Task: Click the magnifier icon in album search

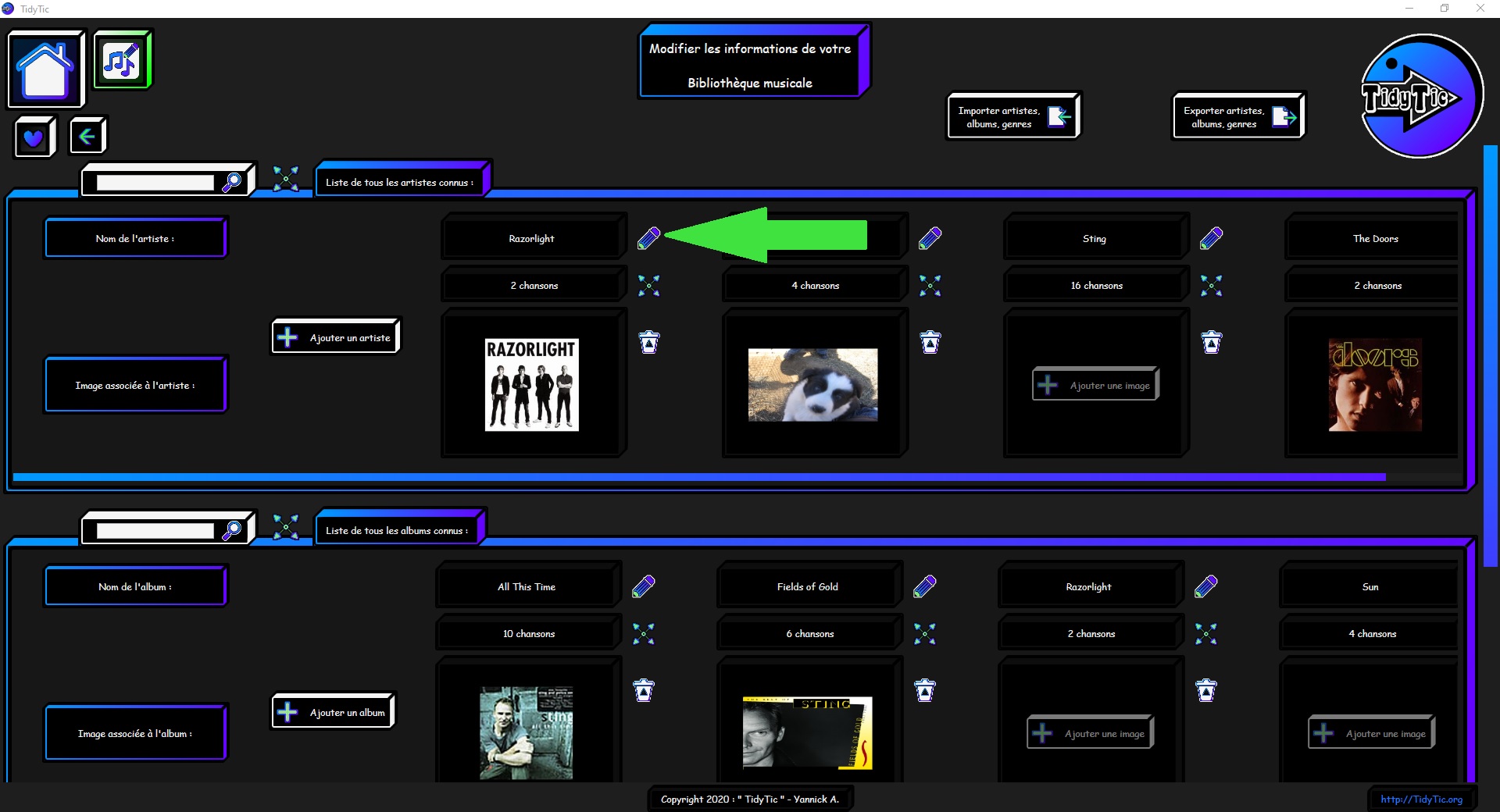Action: tap(232, 530)
